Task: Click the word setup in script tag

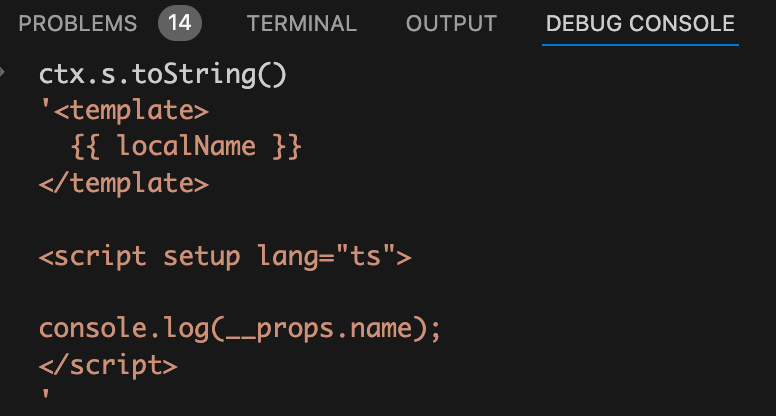Action: click(201, 256)
